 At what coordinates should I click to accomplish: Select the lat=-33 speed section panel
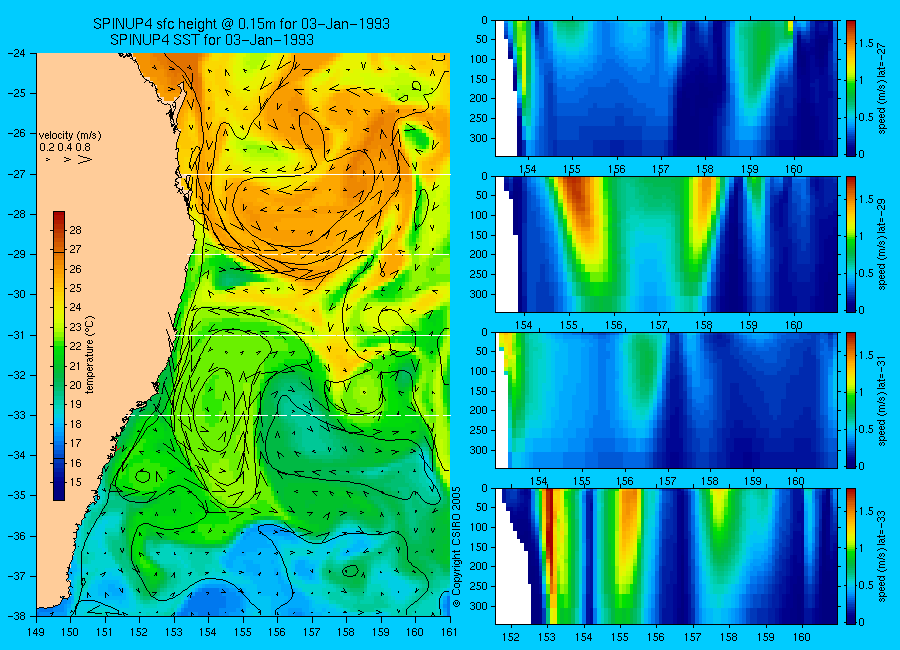(x=666, y=556)
